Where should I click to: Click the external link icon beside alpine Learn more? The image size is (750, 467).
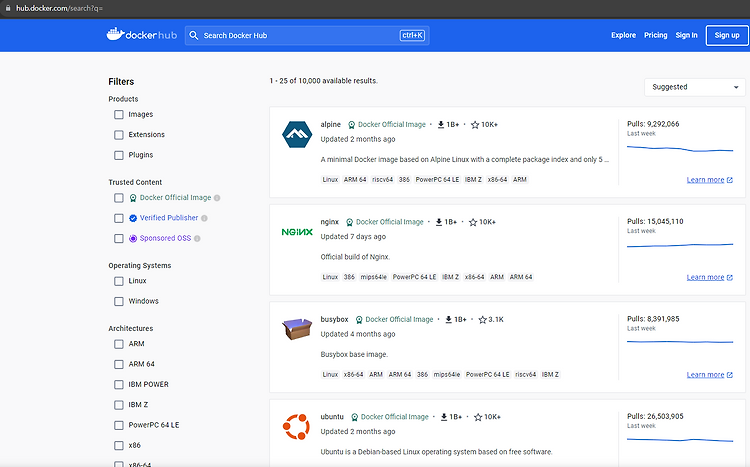[x=729, y=180]
